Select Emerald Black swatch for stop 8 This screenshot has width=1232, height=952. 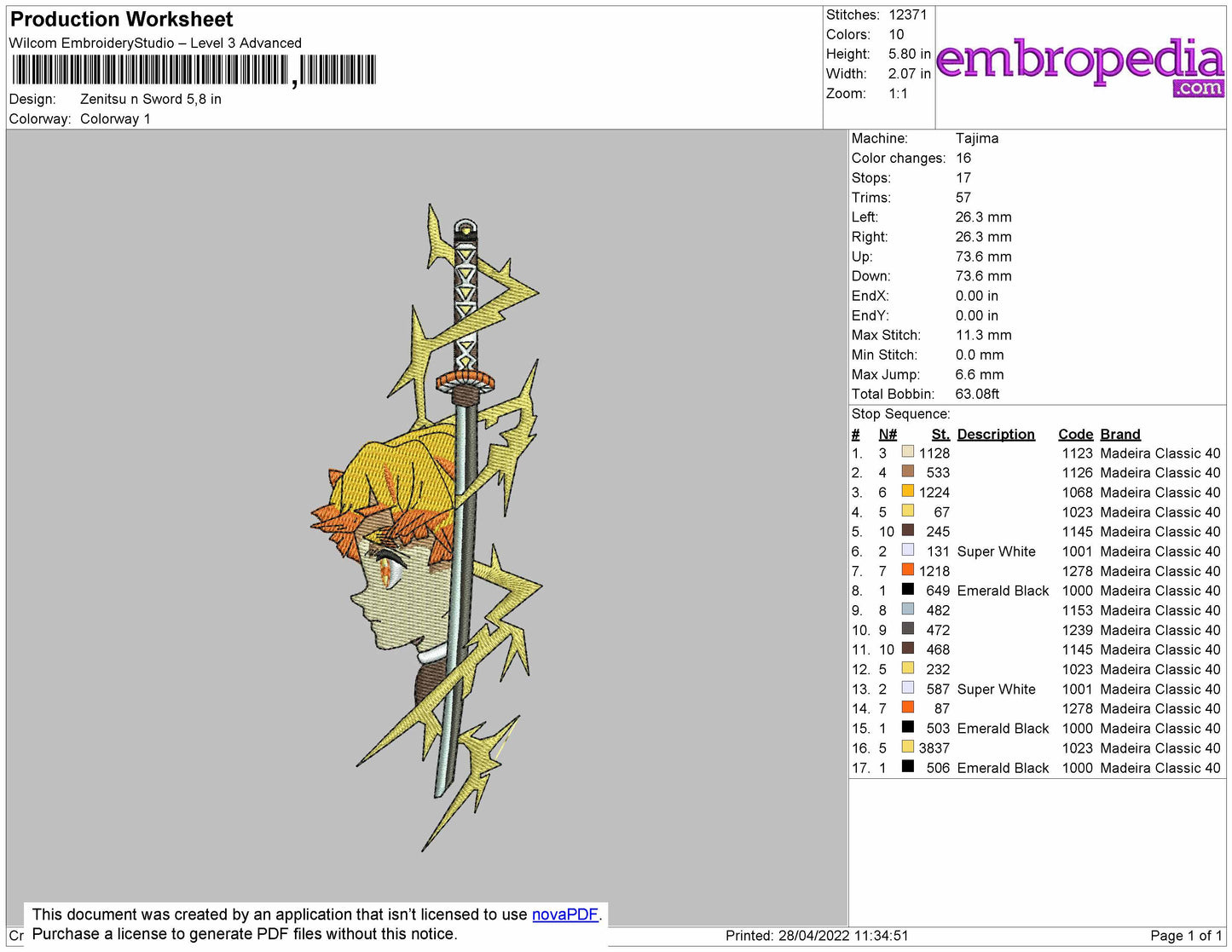pyautogui.click(x=907, y=589)
